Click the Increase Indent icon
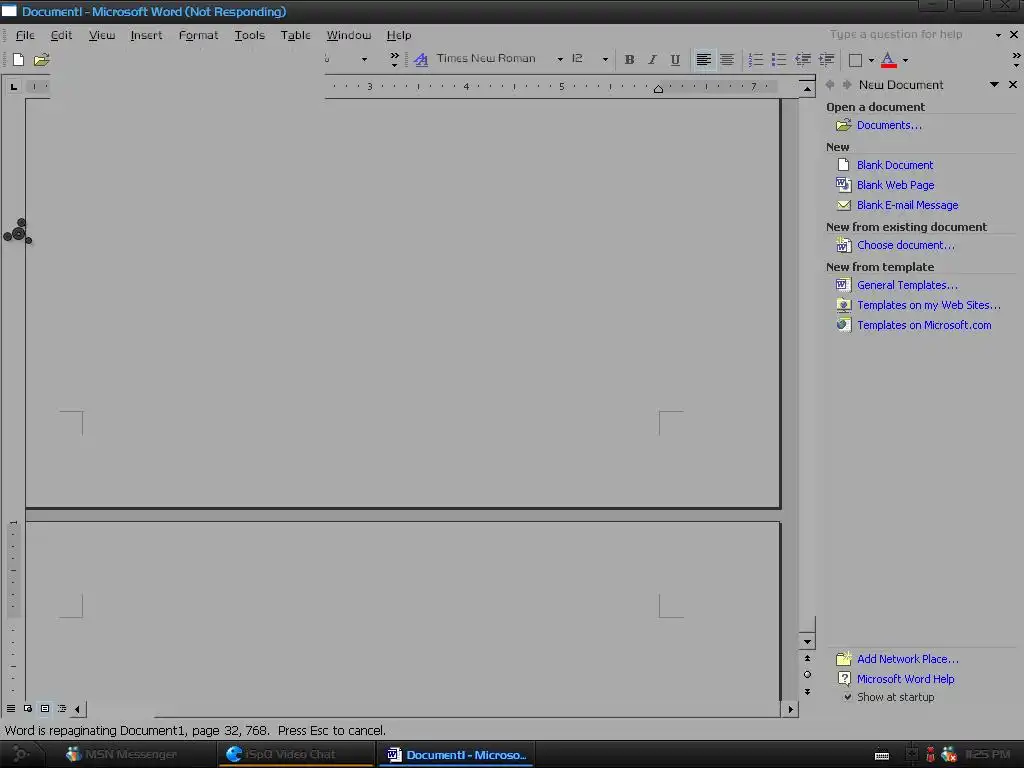Screen dimensions: 1024x768 pyautogui.click(x=826, y=59)
